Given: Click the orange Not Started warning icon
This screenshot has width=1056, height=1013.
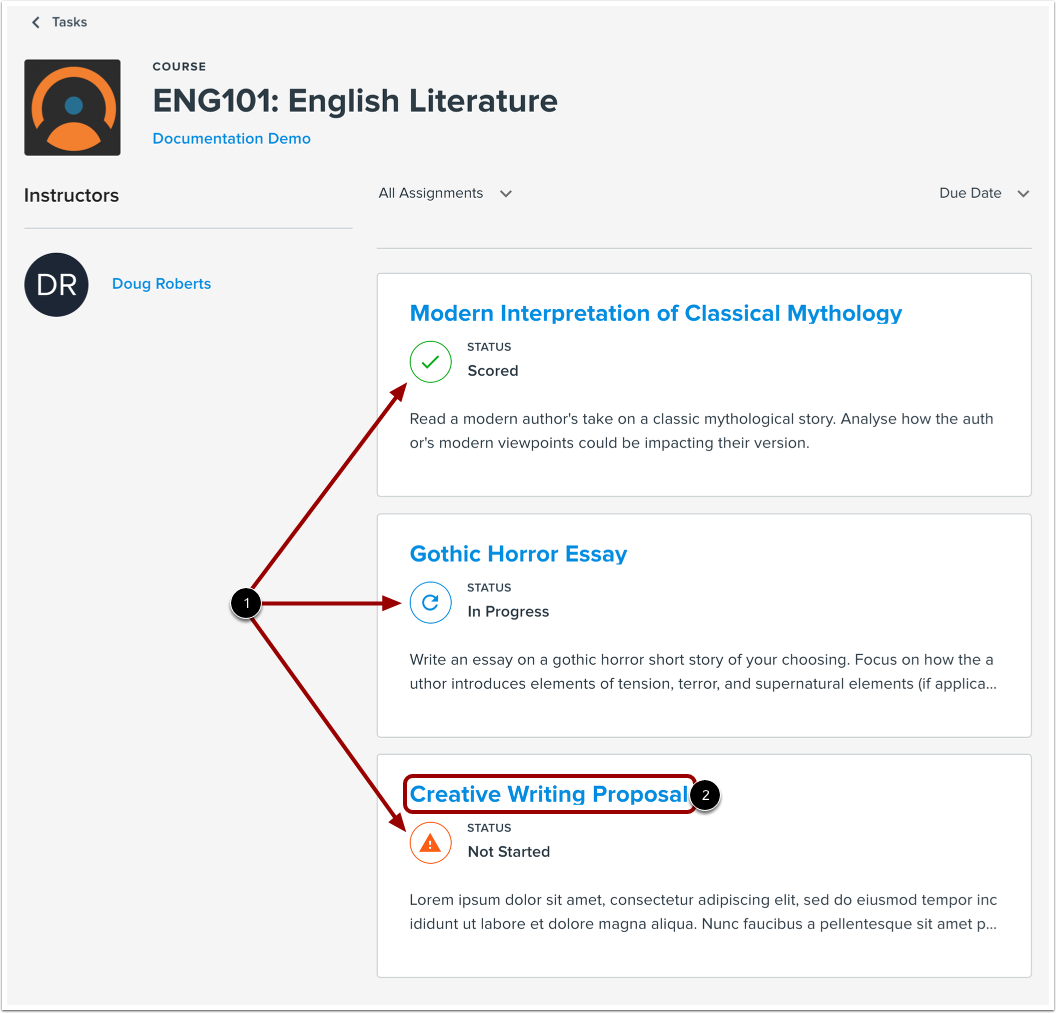Looking at the screenshot, I should (x=430, y=843).
